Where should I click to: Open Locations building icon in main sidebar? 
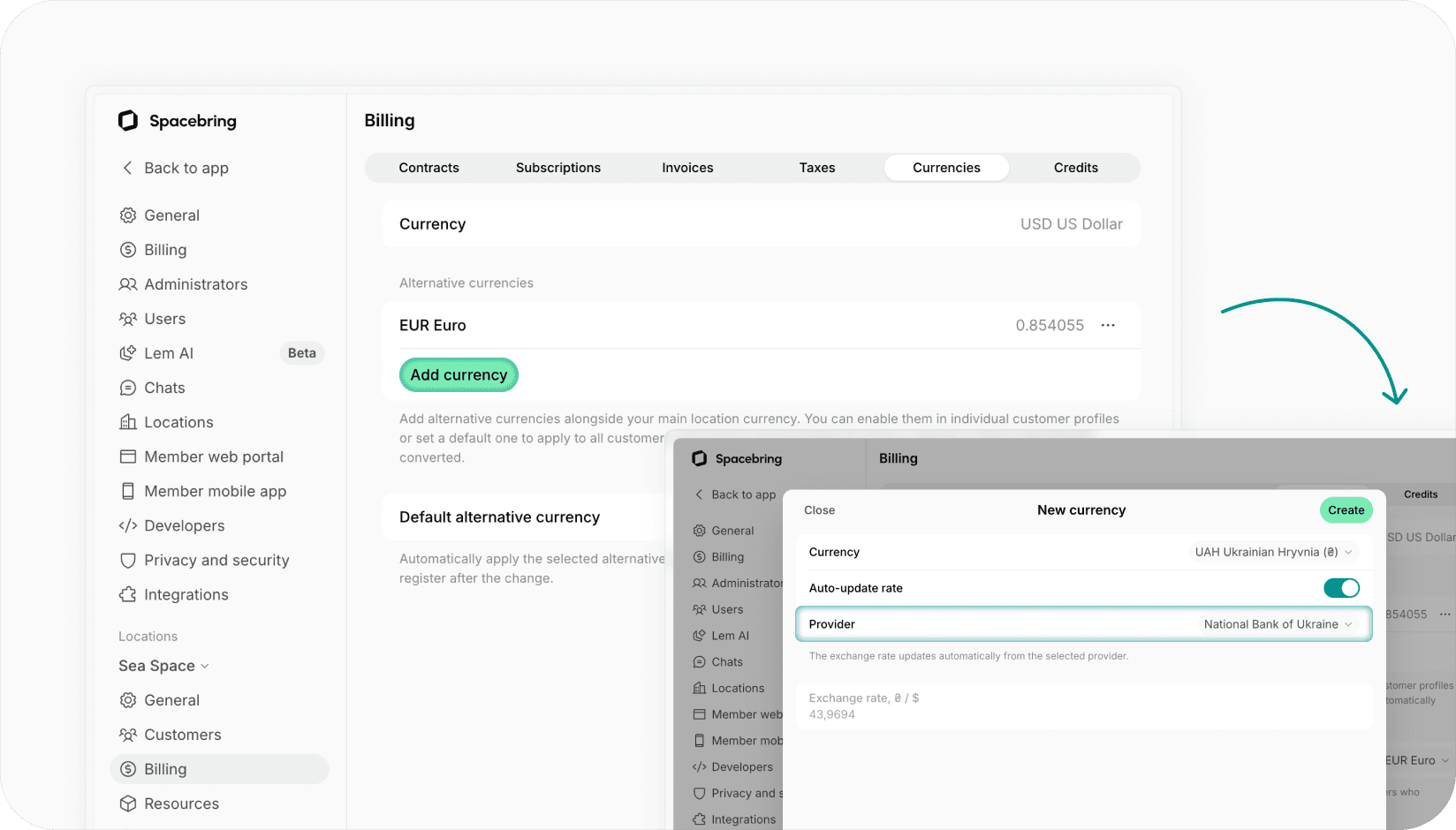(x=128, y=422)
